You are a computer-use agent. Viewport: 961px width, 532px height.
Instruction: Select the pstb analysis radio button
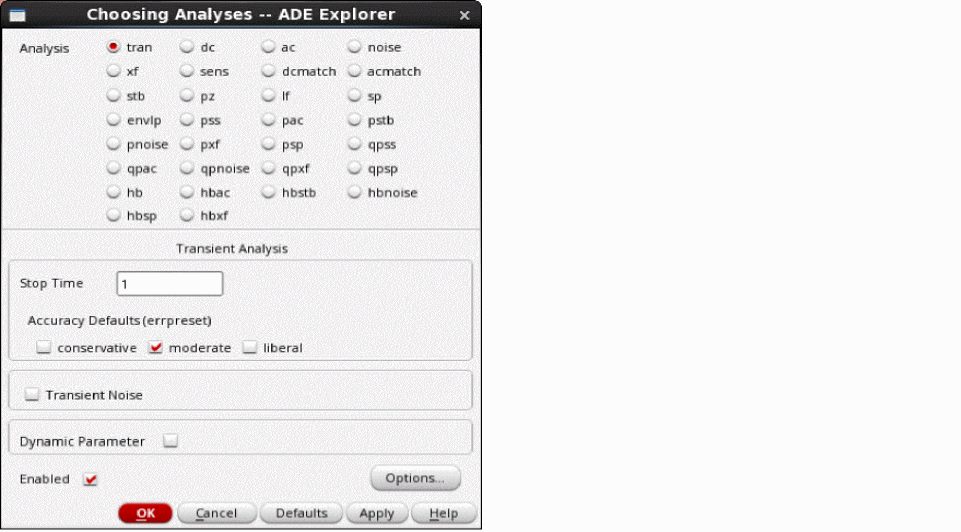tap(354, 120)
